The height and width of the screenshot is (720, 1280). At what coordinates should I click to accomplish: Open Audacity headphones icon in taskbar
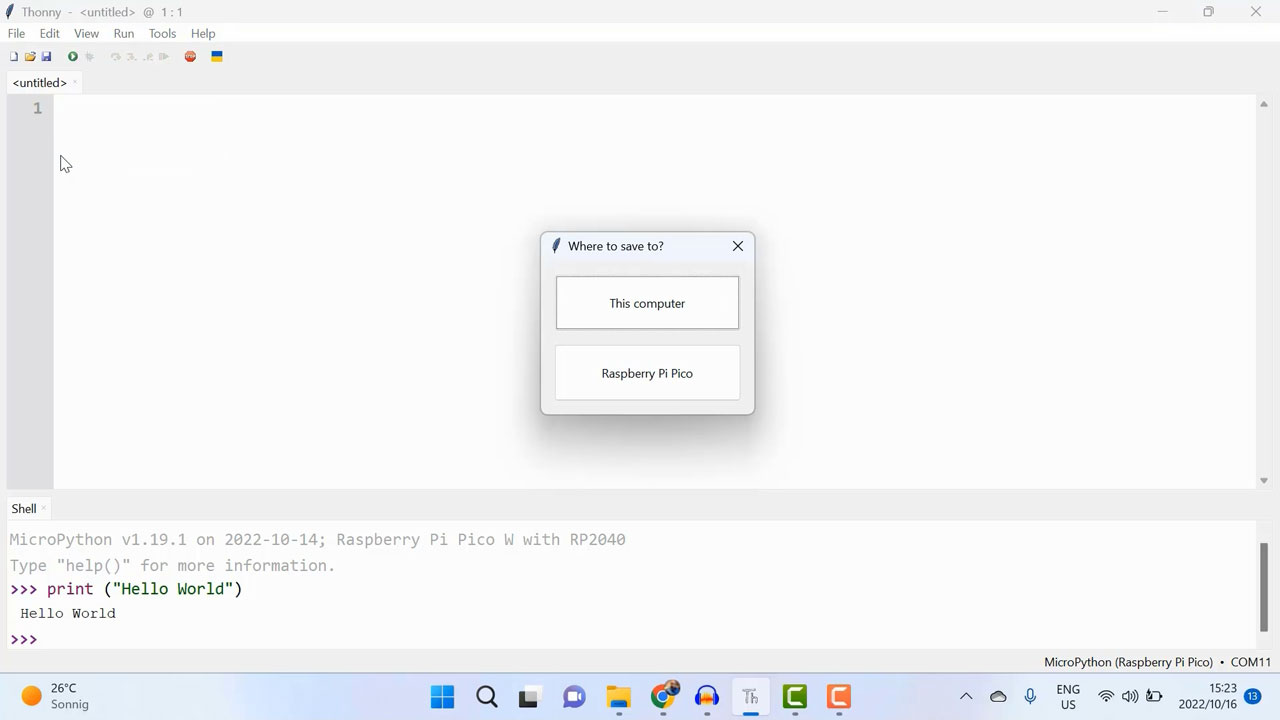(x=707, y=697)
